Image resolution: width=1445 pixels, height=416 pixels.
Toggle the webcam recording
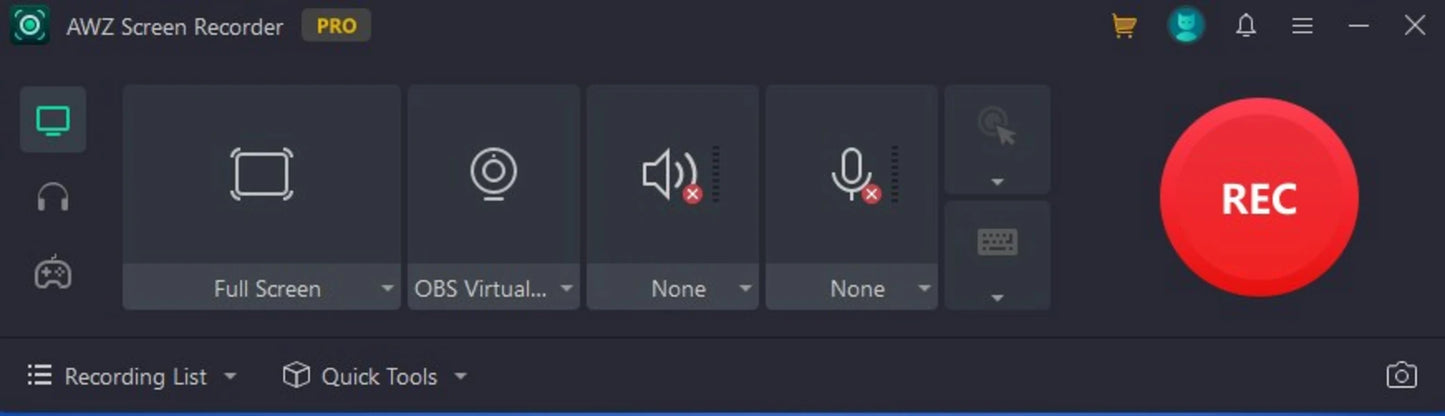click(494, 174)
